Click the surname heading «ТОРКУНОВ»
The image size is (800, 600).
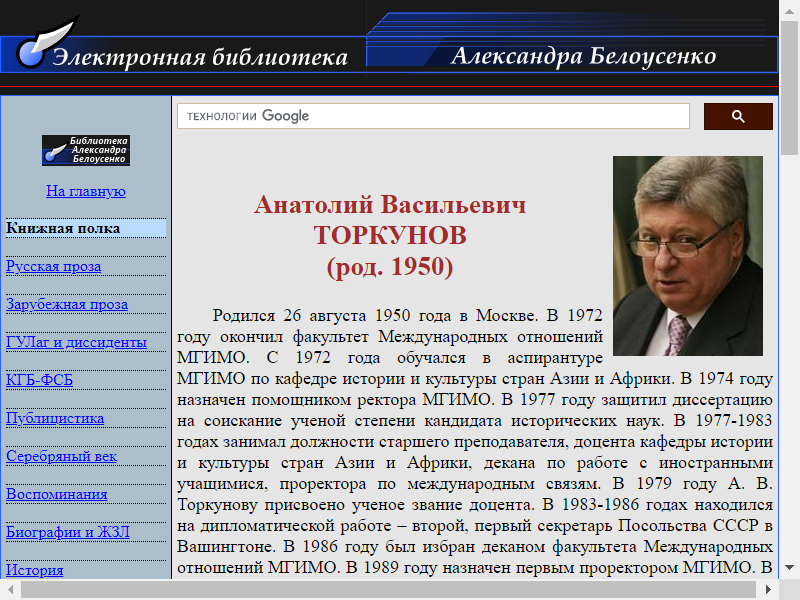pos(390,236)
